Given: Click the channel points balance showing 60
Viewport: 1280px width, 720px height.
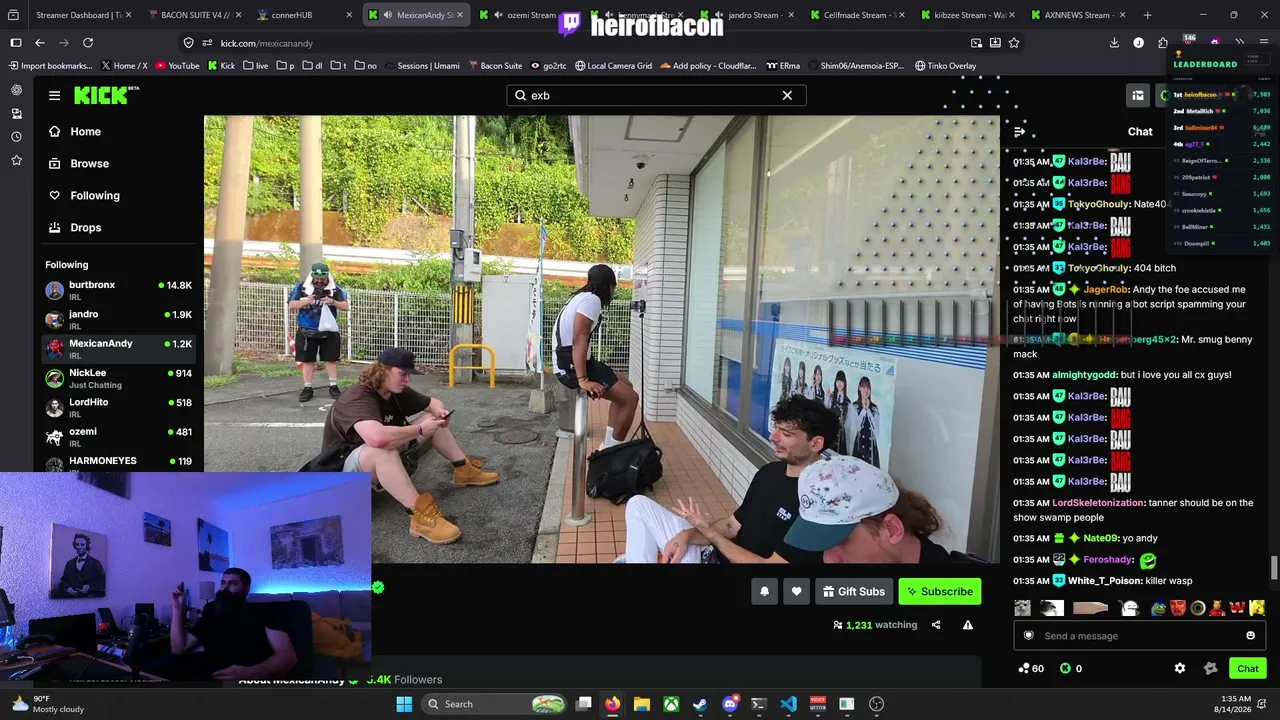Looking at the screenshot, I should [1031, 668].
